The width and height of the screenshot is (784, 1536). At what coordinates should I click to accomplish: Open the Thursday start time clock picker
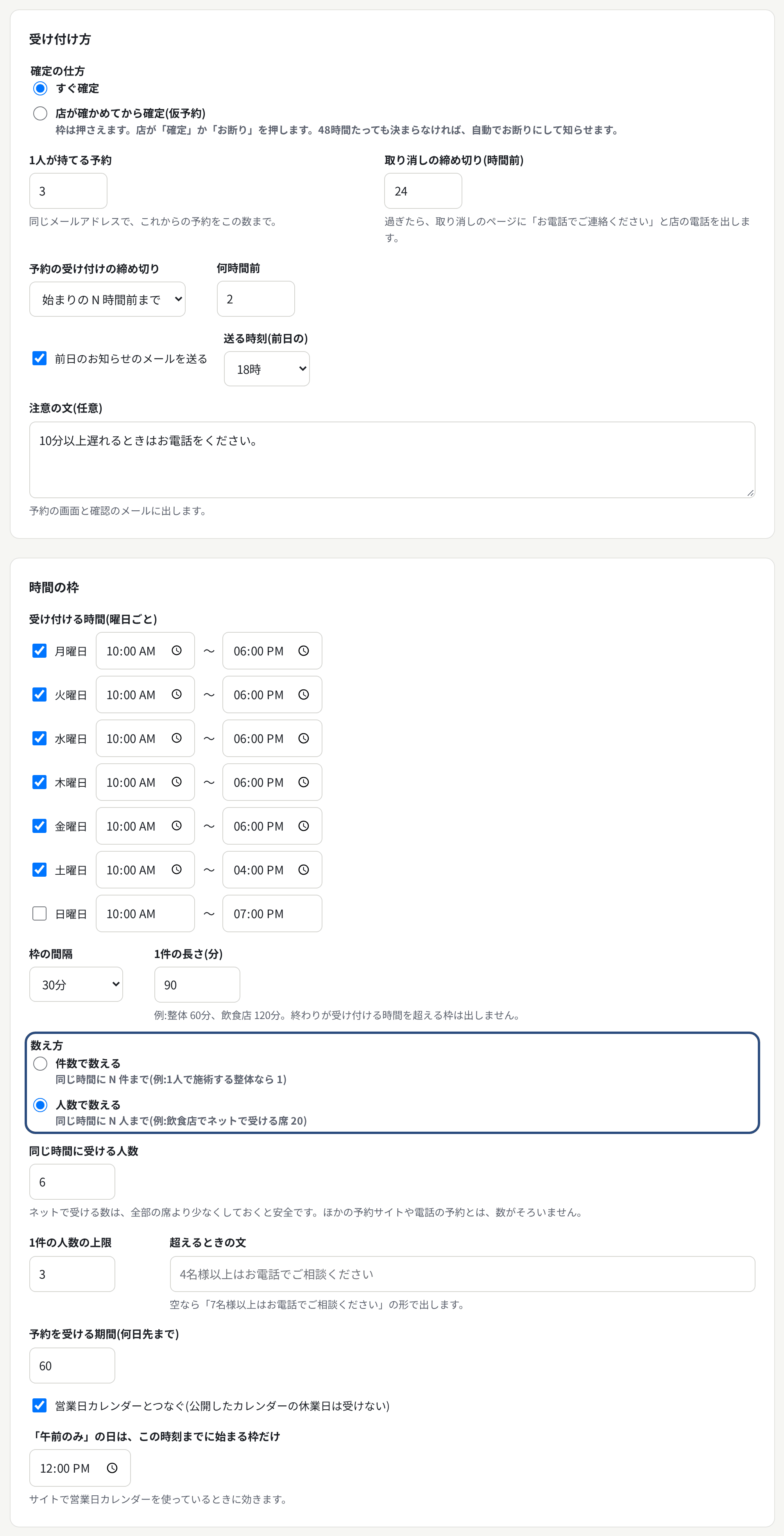(x=176, y=782)
